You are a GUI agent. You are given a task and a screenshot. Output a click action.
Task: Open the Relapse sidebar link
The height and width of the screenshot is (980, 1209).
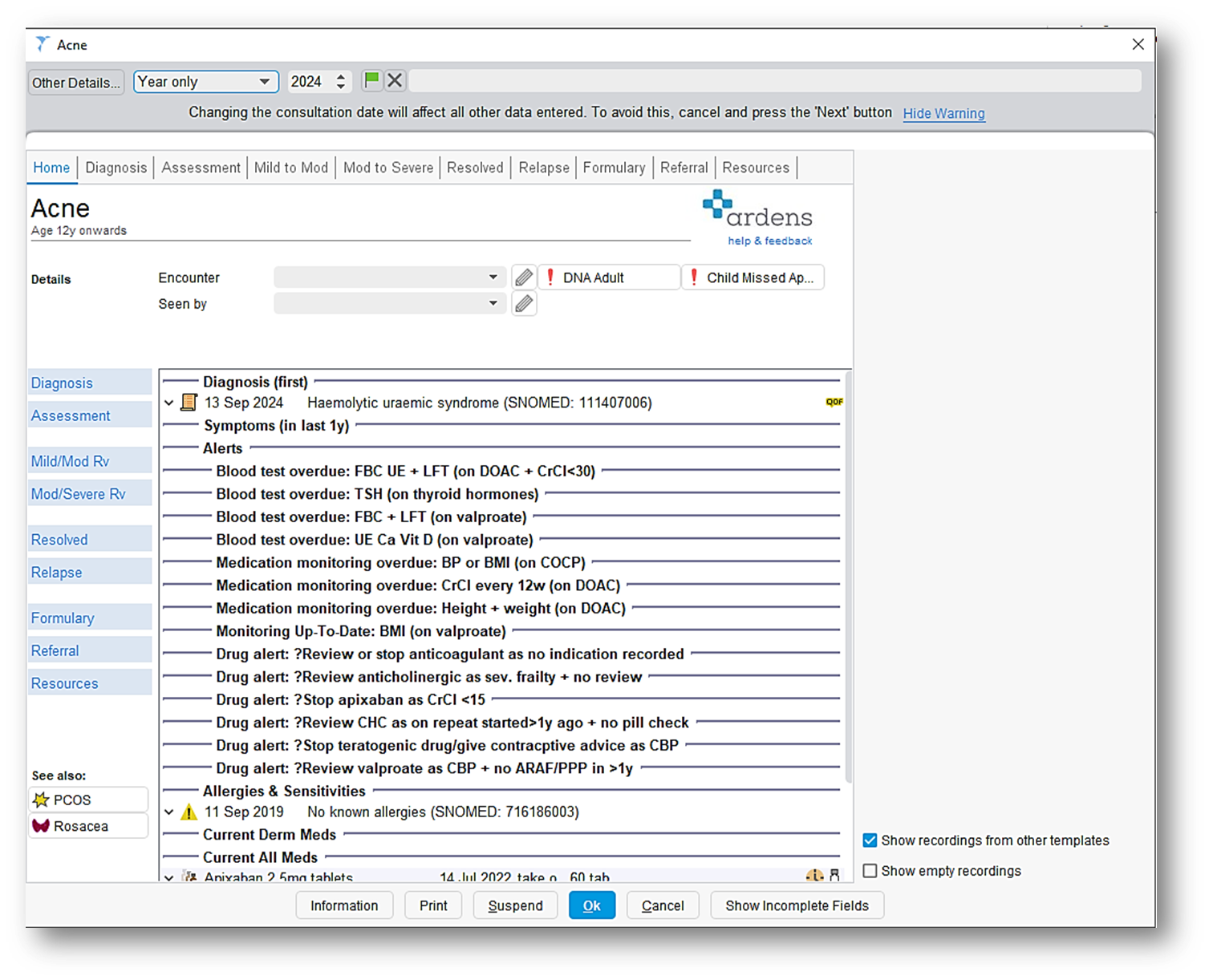click(x=89, y=573)
